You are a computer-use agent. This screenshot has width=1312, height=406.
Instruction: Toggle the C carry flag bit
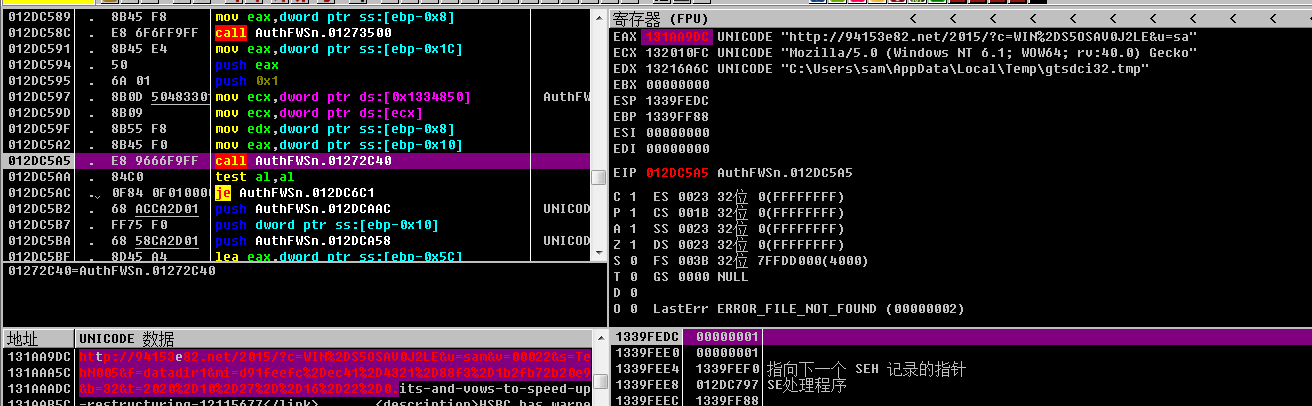[634, 197]
